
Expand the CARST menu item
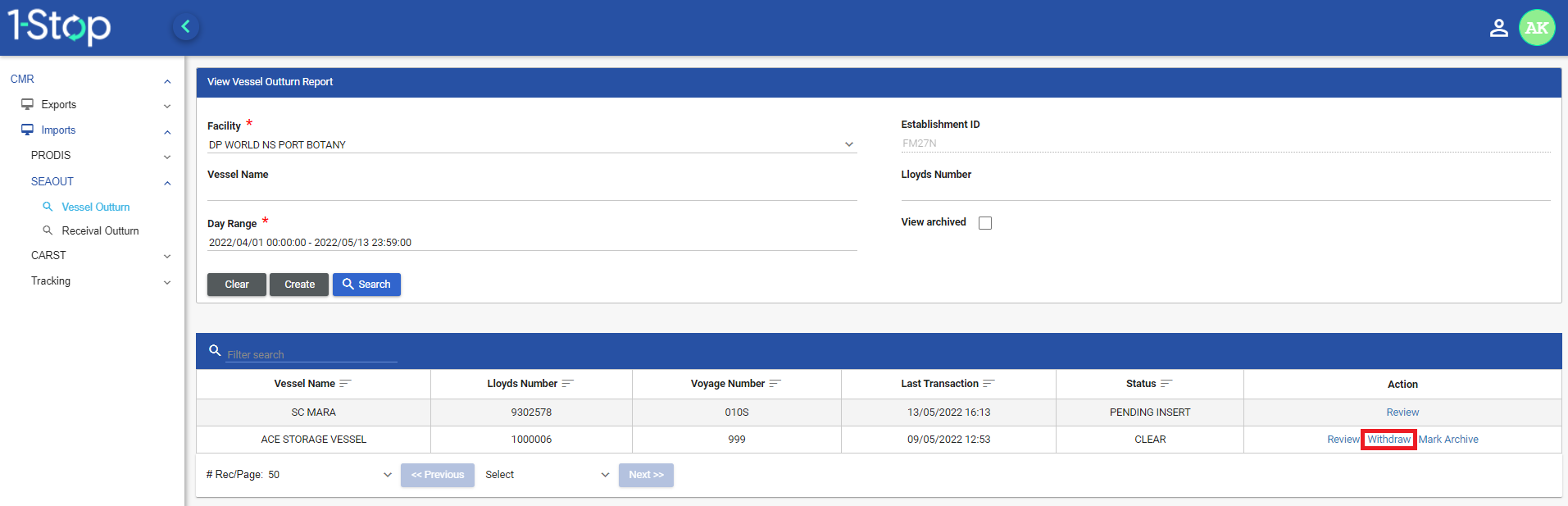coord(100,256)
